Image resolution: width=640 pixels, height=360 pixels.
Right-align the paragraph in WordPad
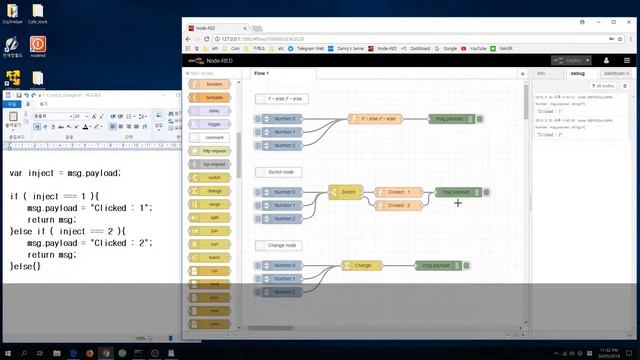tap(129, 127)
